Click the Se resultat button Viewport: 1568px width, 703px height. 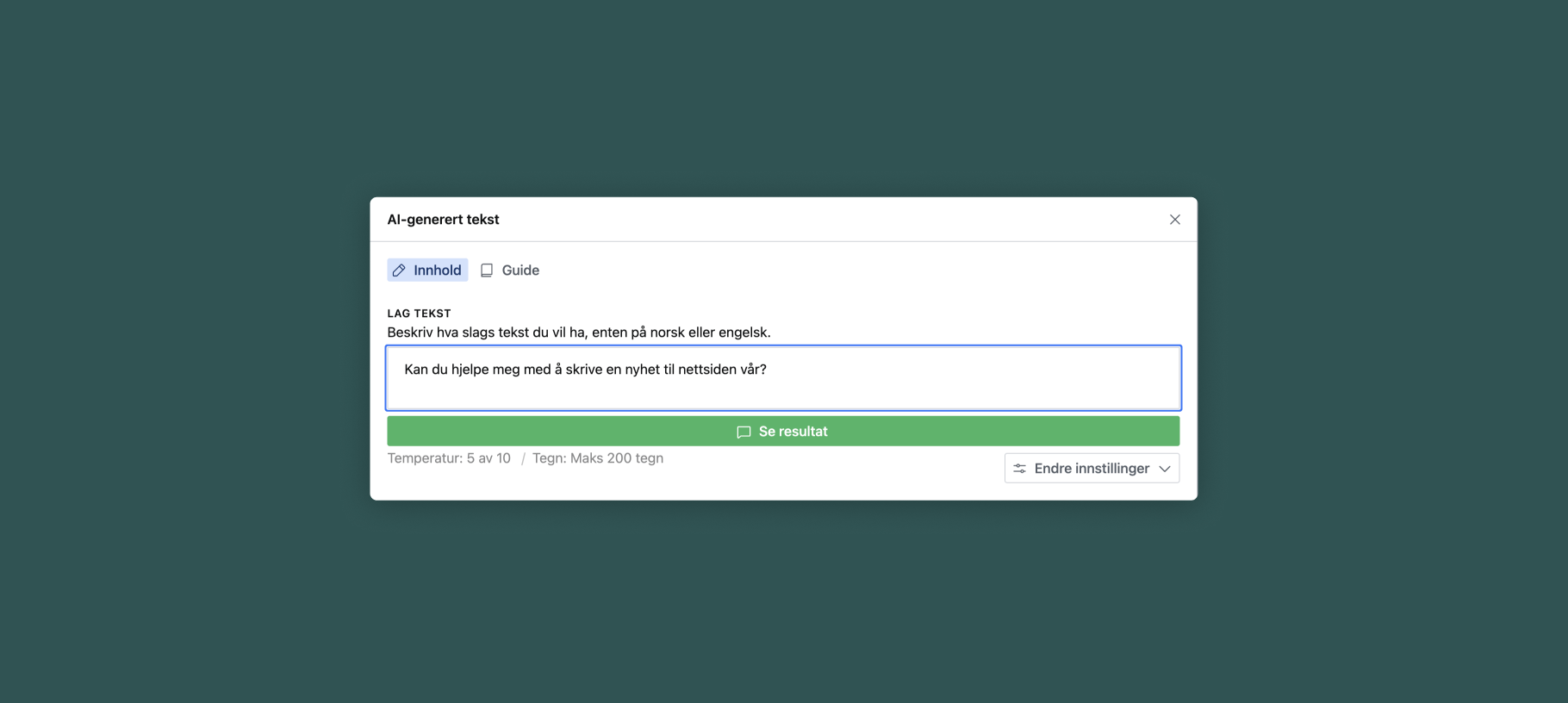(783, 431)
